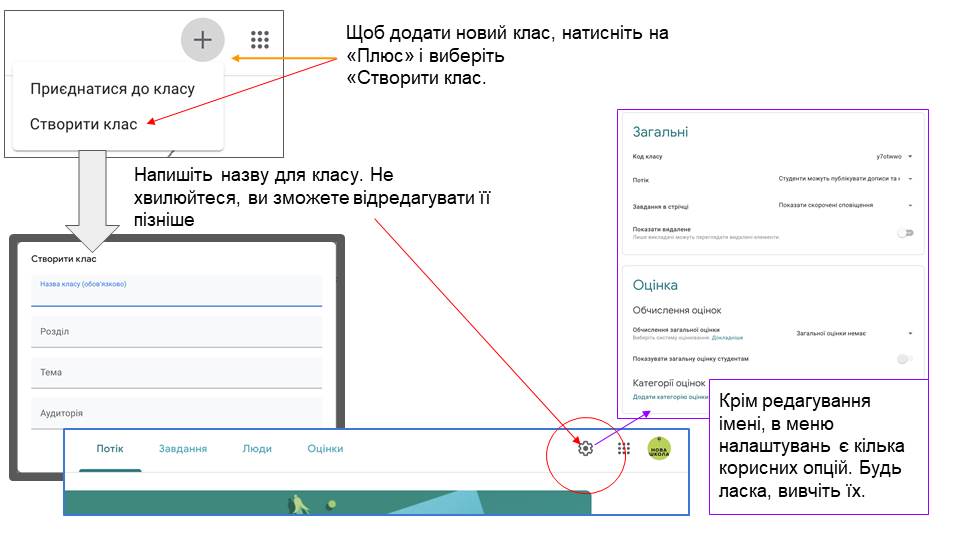
Task: Open class settings via the gear icon
Action: click(x=585, y=449)
